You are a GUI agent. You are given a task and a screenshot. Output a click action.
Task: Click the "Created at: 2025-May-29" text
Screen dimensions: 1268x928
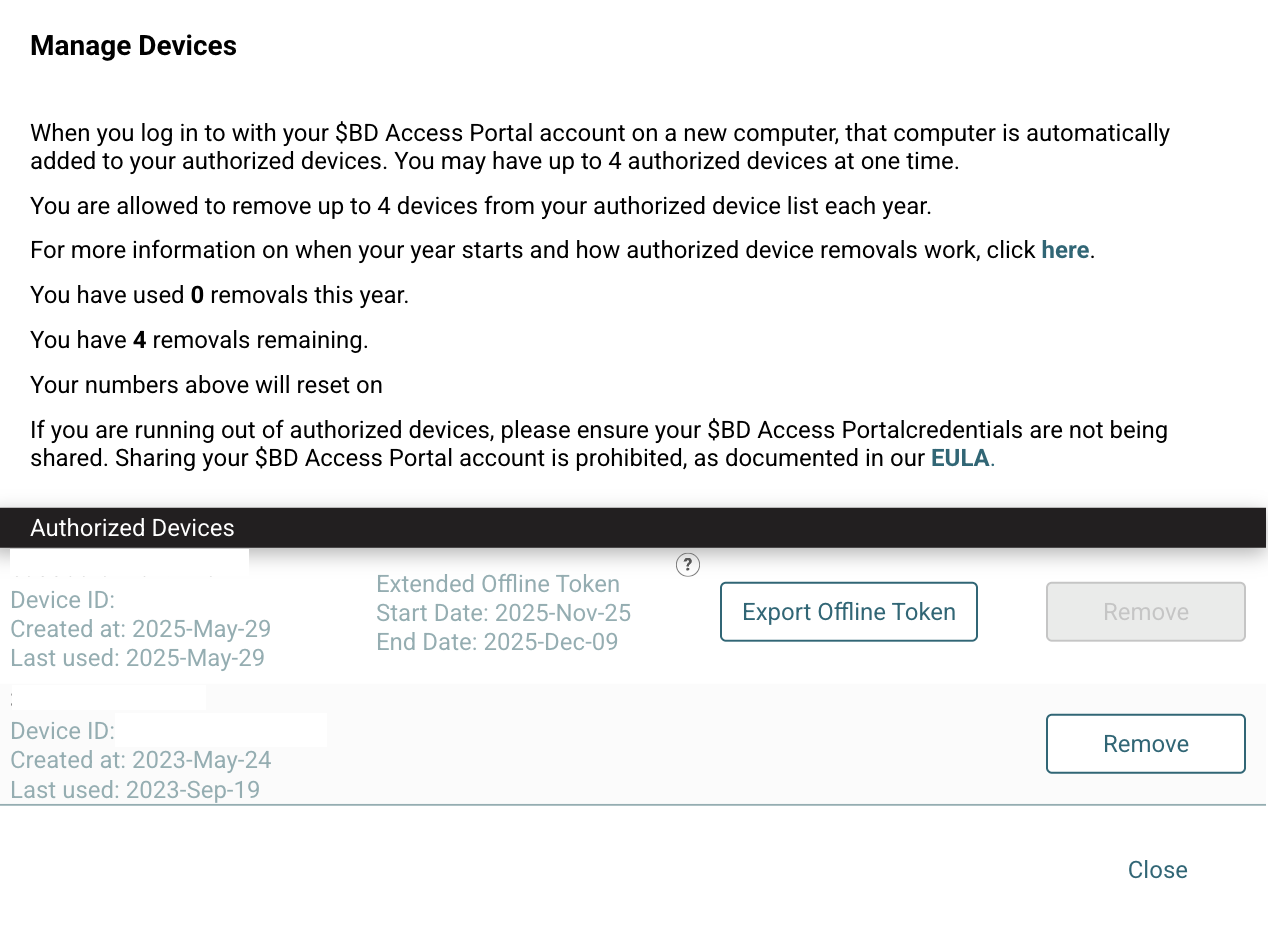point(140,629)
